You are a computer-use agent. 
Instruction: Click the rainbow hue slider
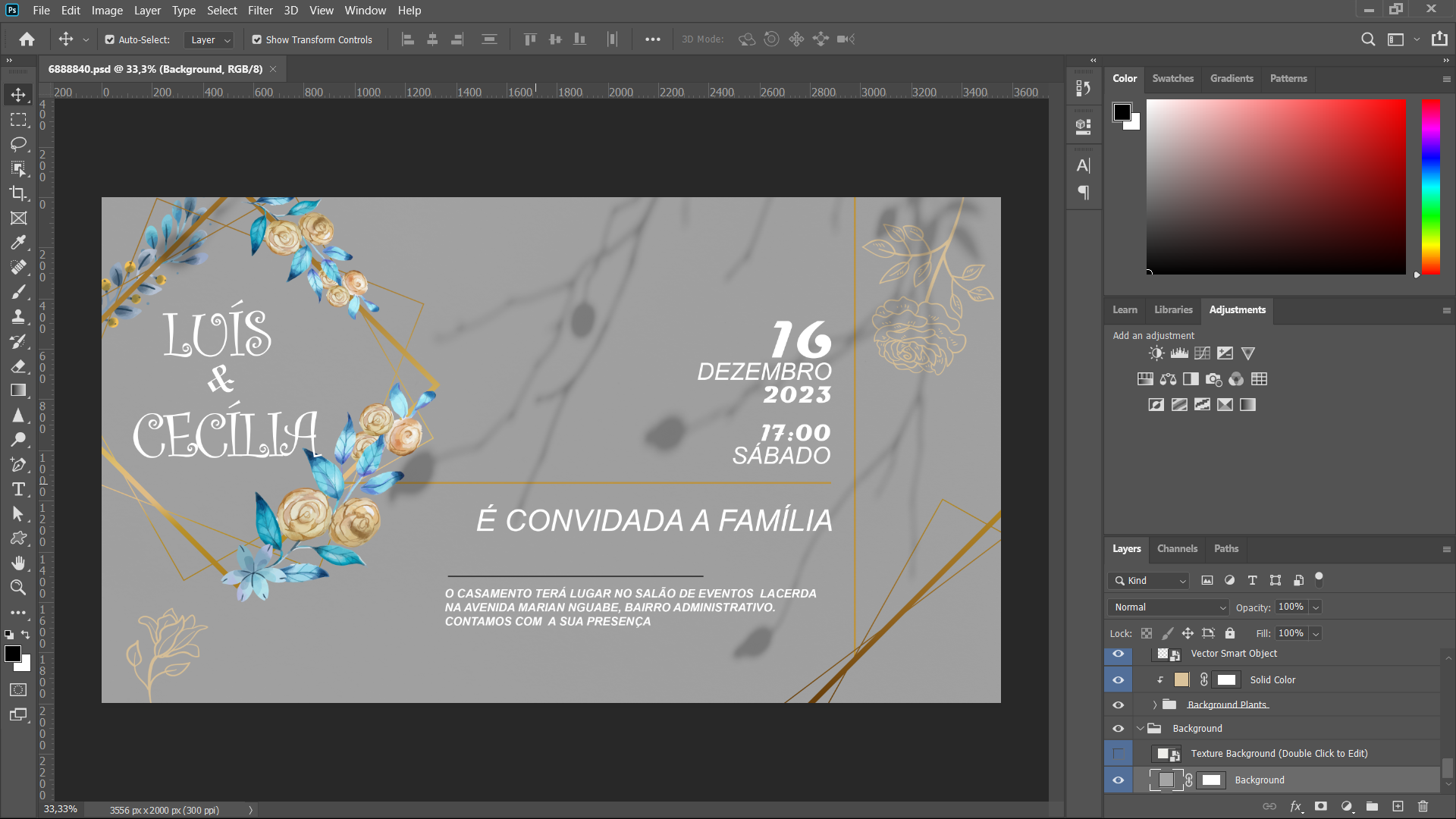click(x=1430, y=186)
